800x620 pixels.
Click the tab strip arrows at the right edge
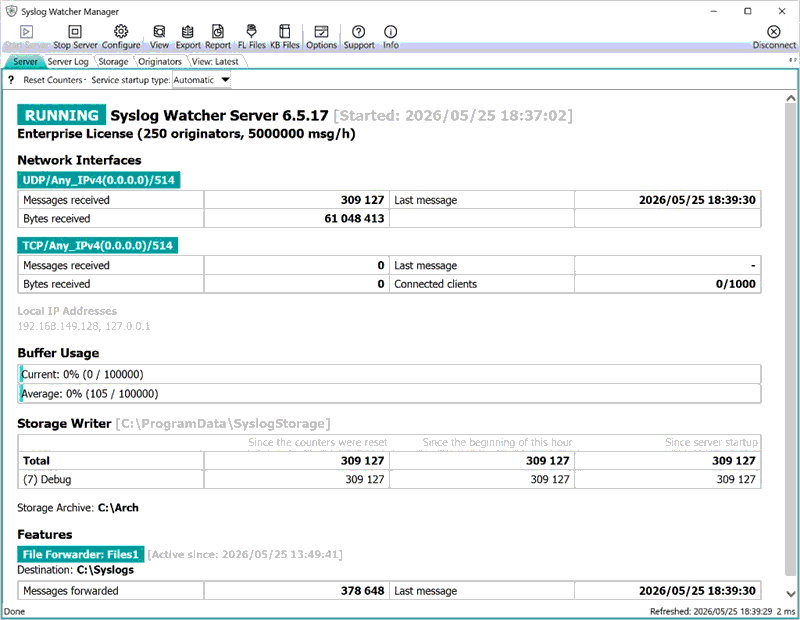[x=792, y=60]
